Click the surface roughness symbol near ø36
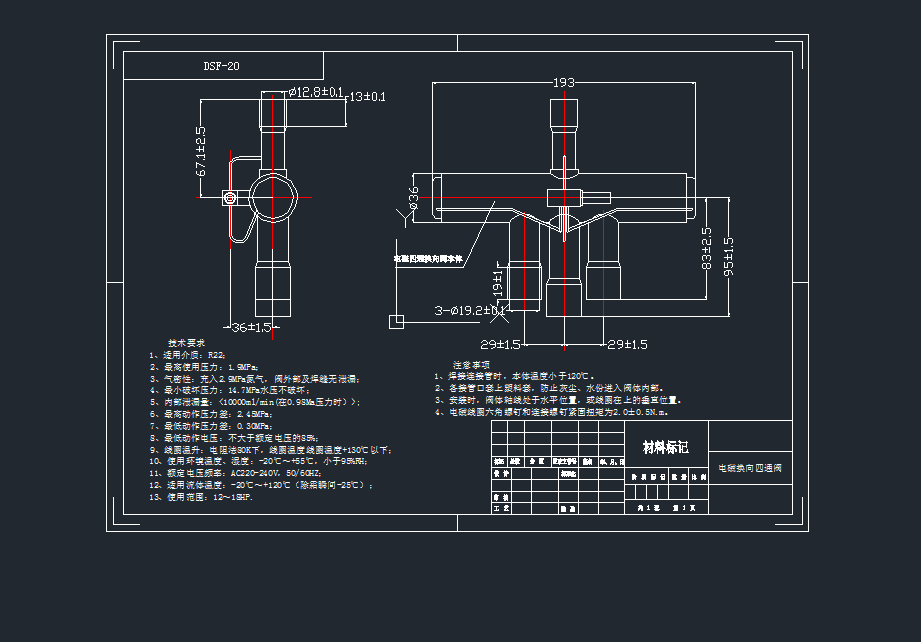 tap(406, 214)
